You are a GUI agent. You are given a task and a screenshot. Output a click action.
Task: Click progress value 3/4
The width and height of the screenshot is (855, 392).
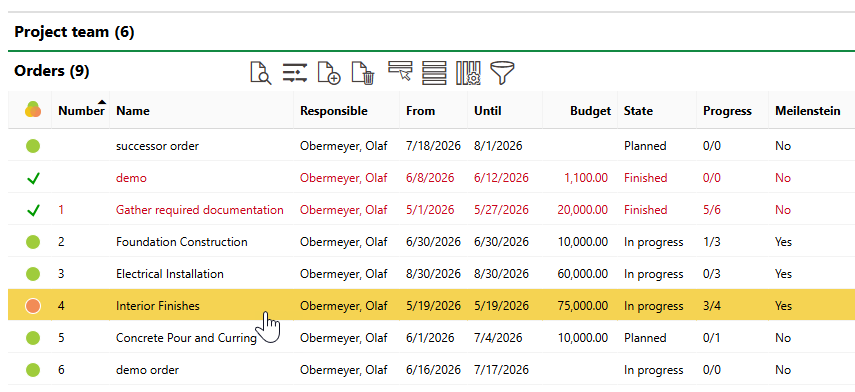coord(712,306)
